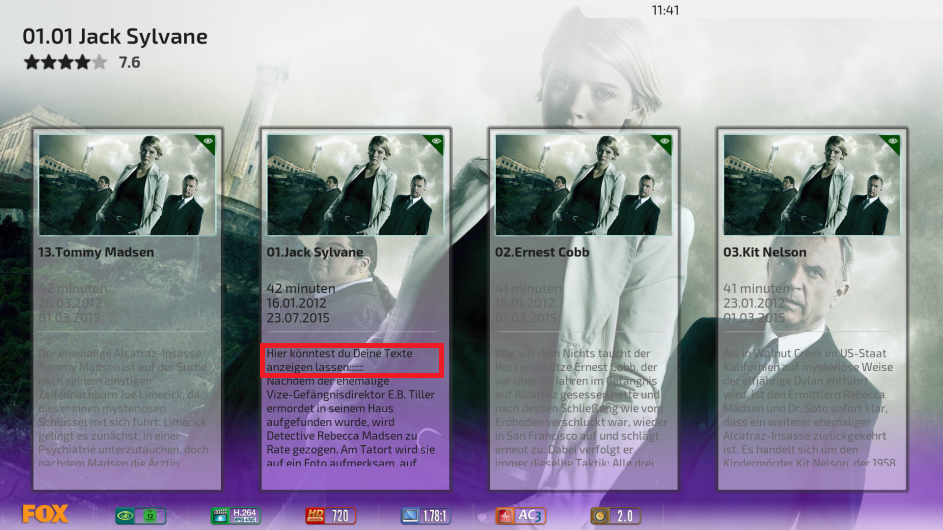Click the HD 720 resolution flag
Screen dimensions: 943x530
tap(331, 516)
